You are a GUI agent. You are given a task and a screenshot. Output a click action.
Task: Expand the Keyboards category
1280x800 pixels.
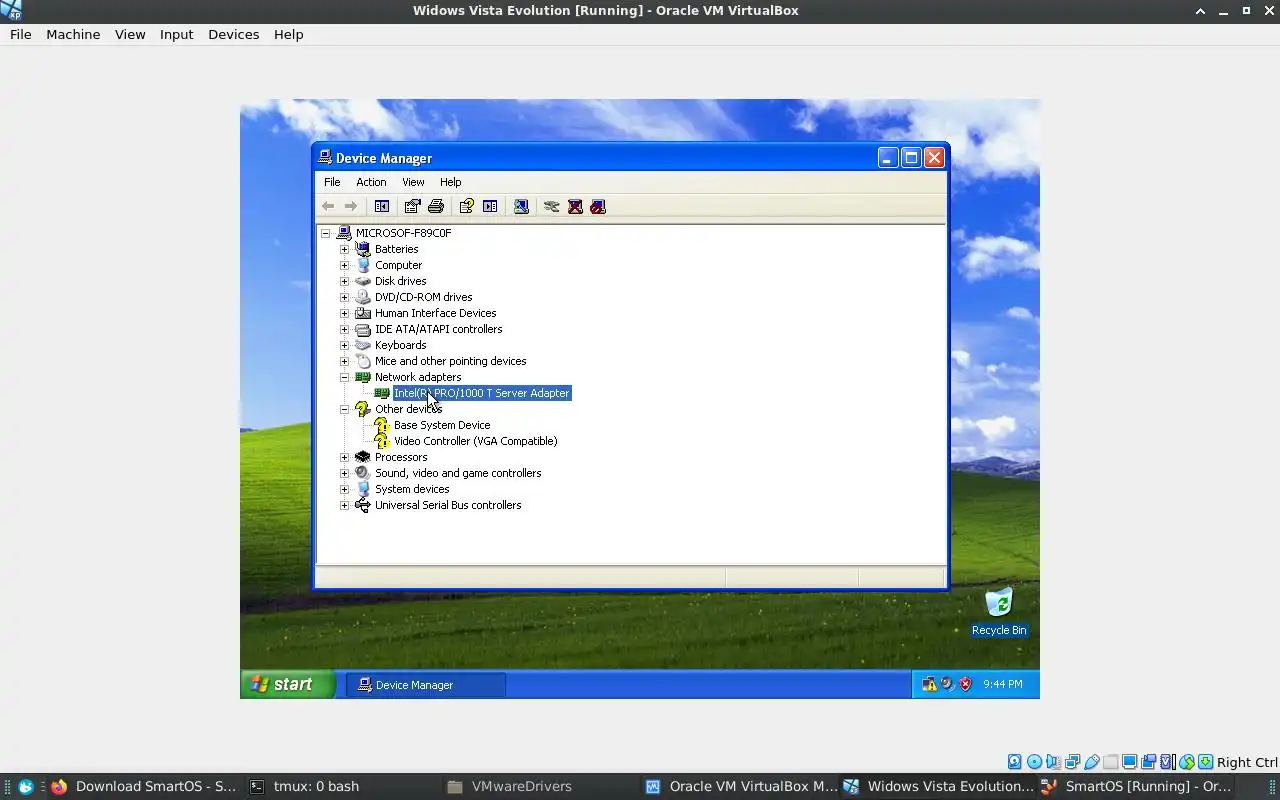[344, 345]
